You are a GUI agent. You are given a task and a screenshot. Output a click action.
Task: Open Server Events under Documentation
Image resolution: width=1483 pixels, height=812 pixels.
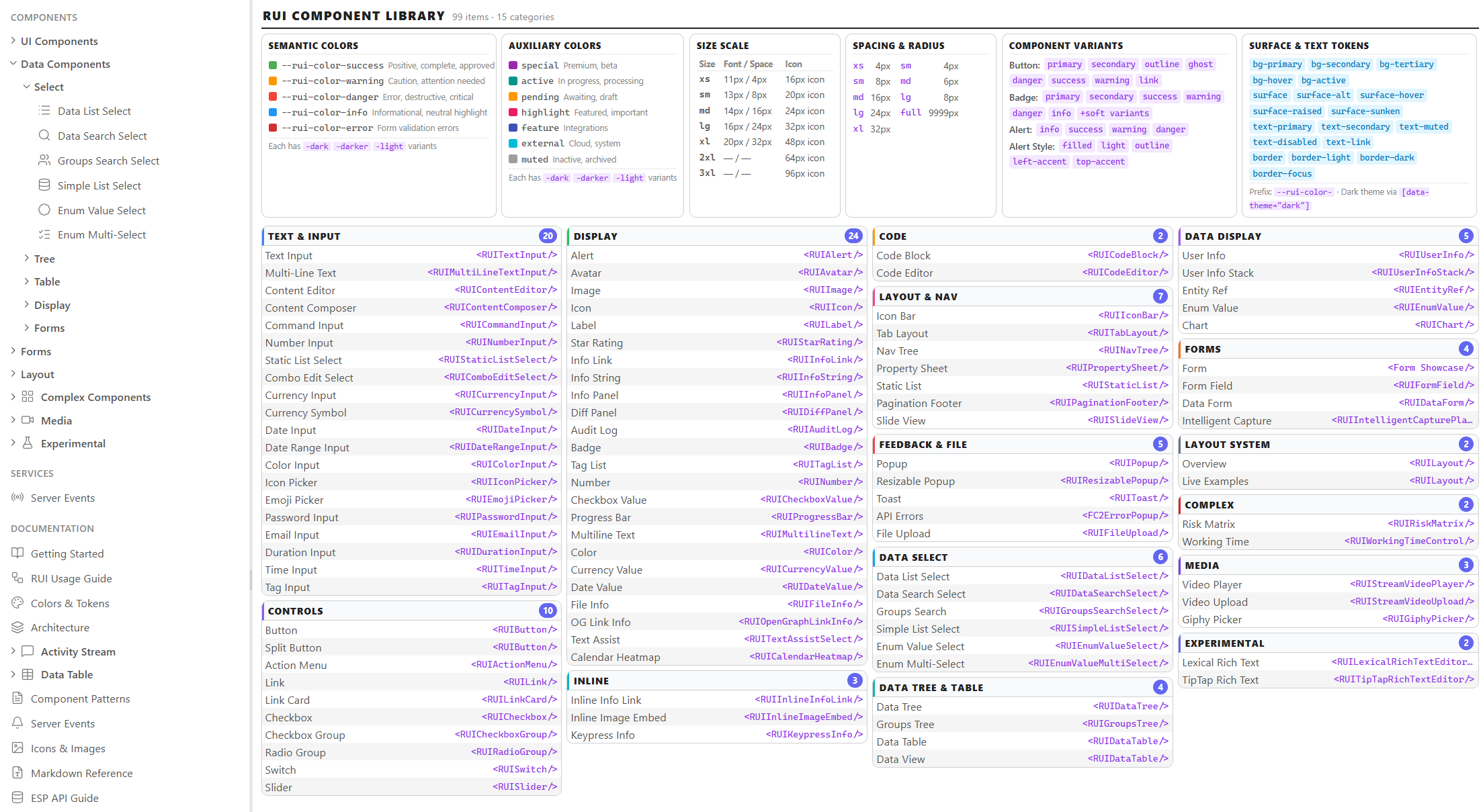point(62,723)
